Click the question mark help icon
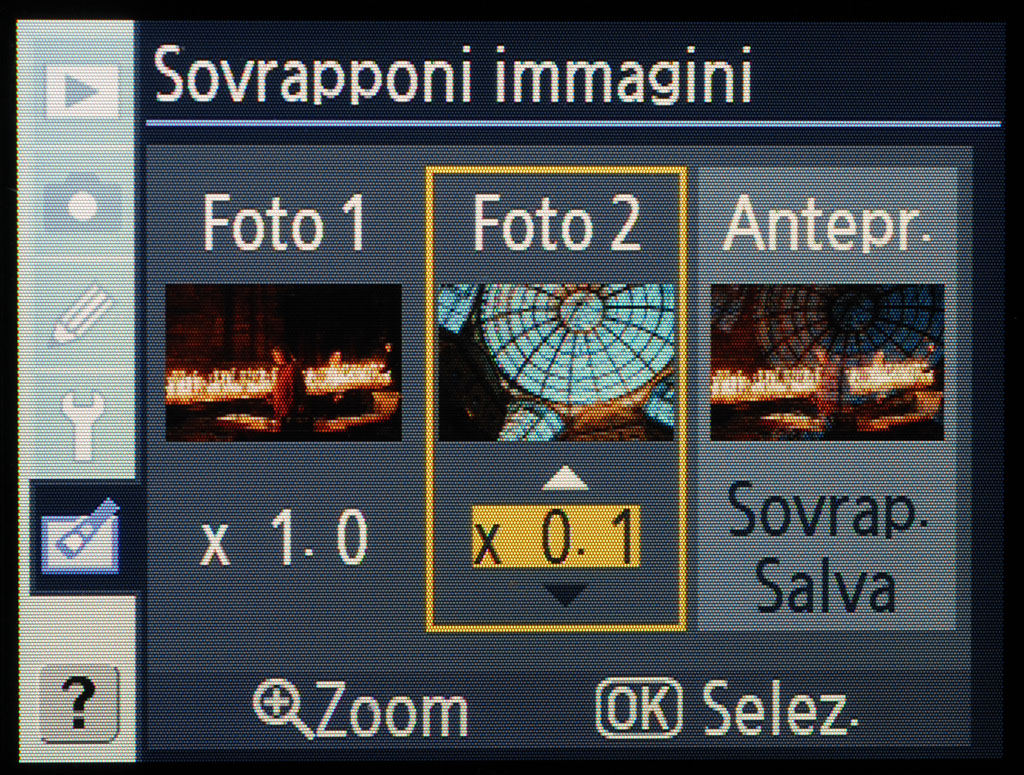Viewport: 1024px width, 775px height. [80, 705]
